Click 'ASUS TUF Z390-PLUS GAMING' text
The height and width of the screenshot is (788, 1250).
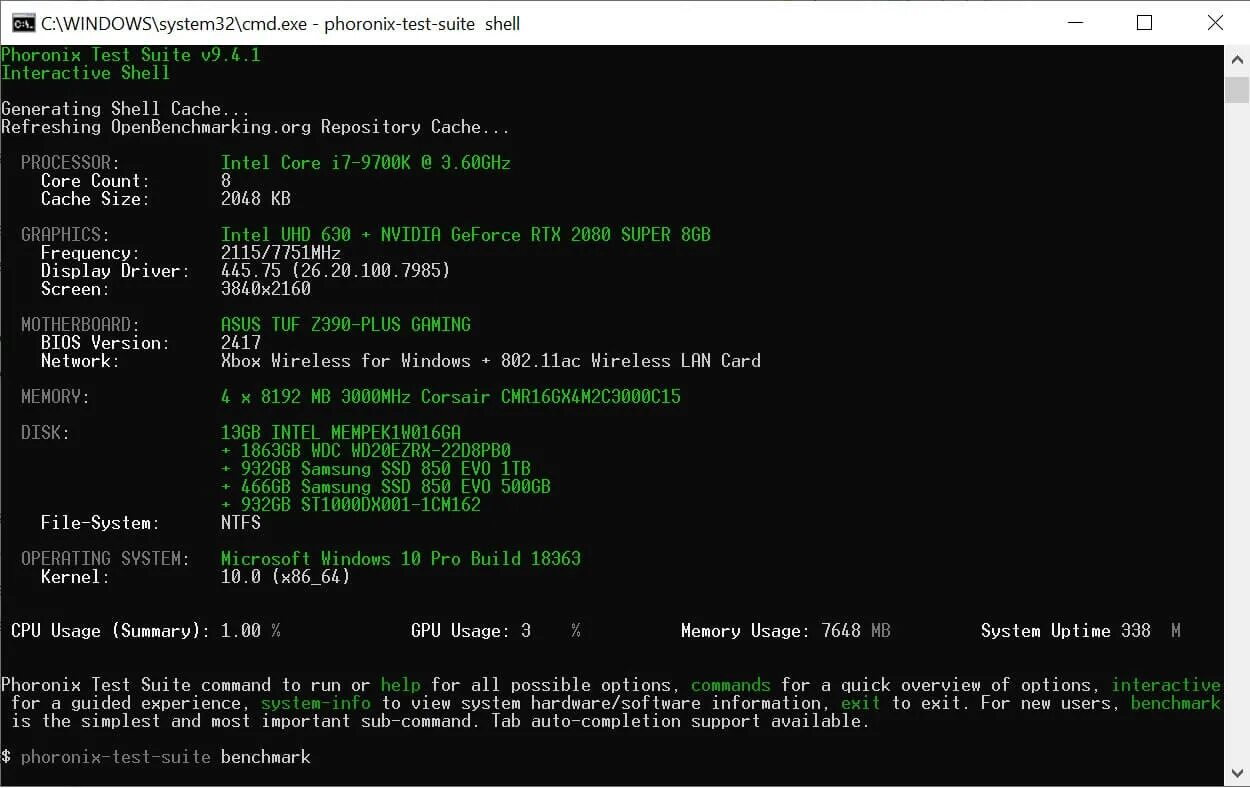point(346,325)
